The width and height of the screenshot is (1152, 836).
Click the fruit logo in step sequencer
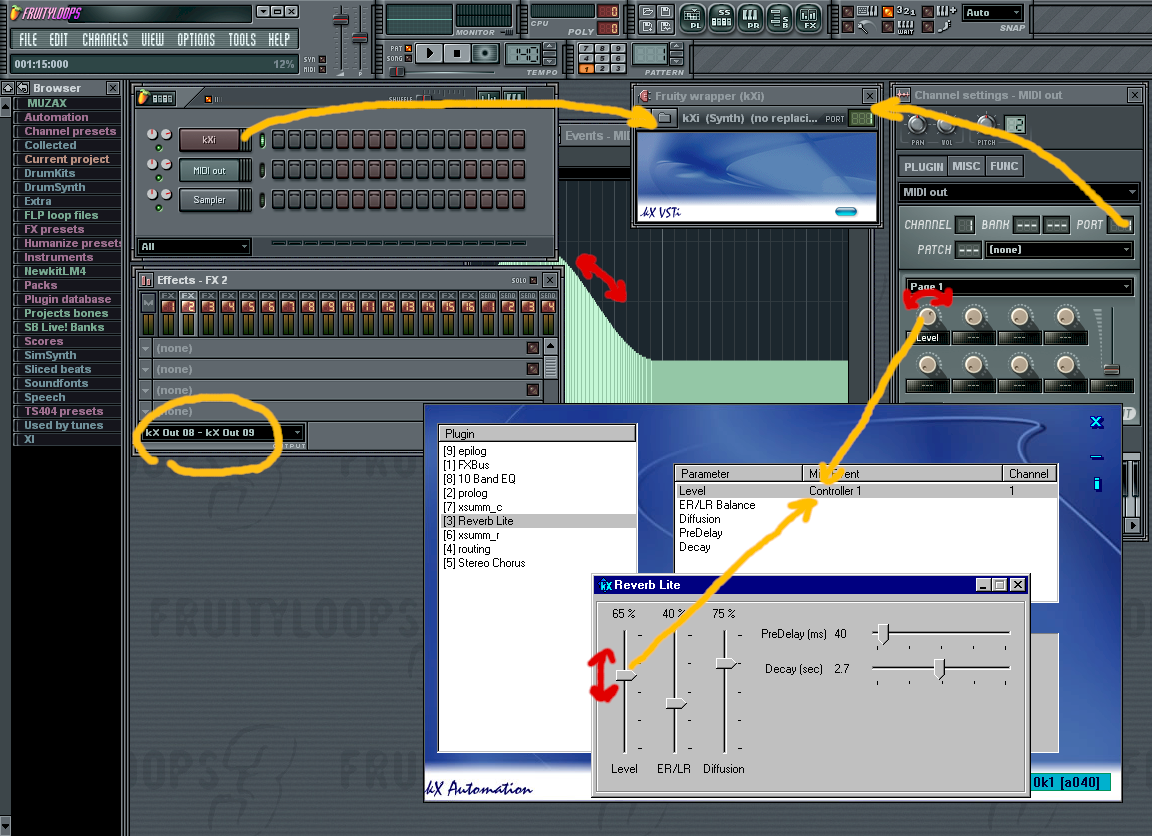coord(143,97)
